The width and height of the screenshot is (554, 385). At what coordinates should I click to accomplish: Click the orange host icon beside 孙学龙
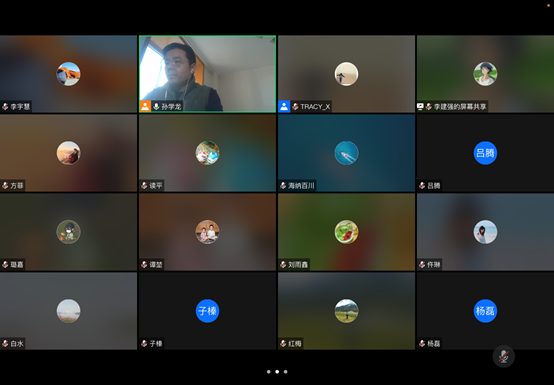(145, 106)
